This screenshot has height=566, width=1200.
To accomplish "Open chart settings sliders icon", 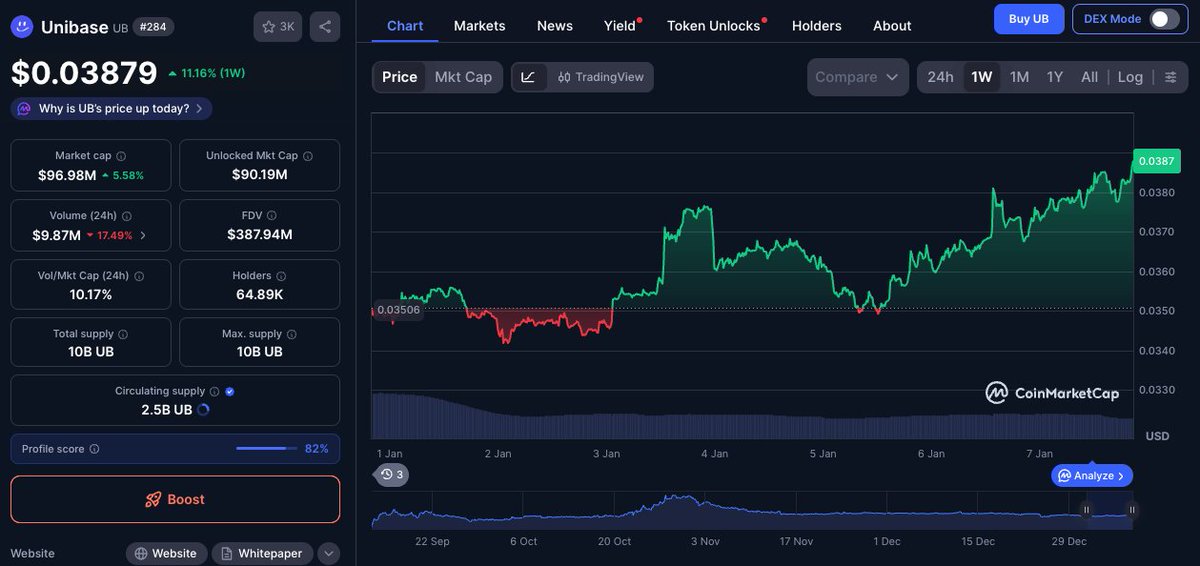I will click(x=1171, y=77).
